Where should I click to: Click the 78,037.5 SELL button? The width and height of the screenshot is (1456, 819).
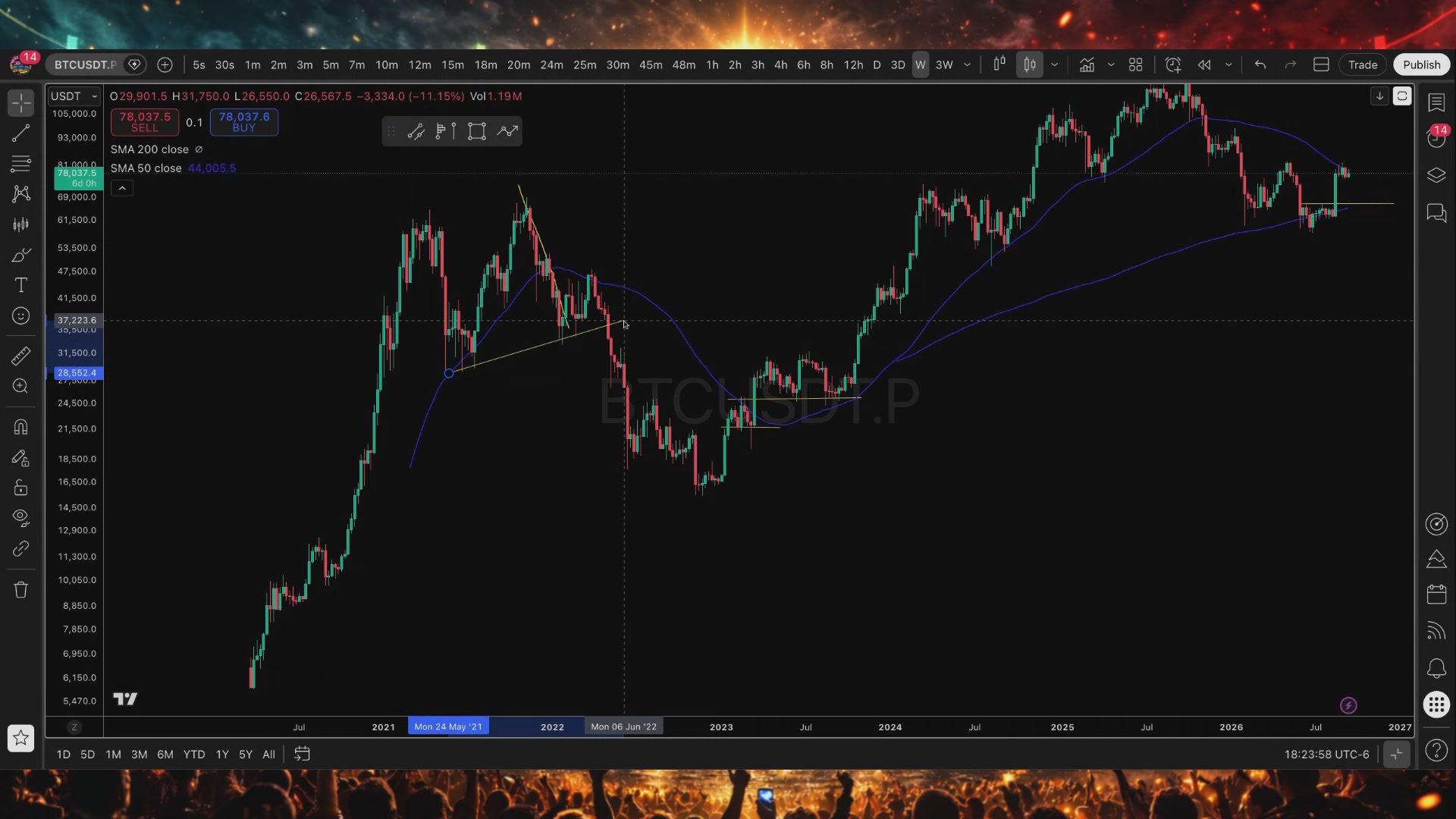pos(145,121)
